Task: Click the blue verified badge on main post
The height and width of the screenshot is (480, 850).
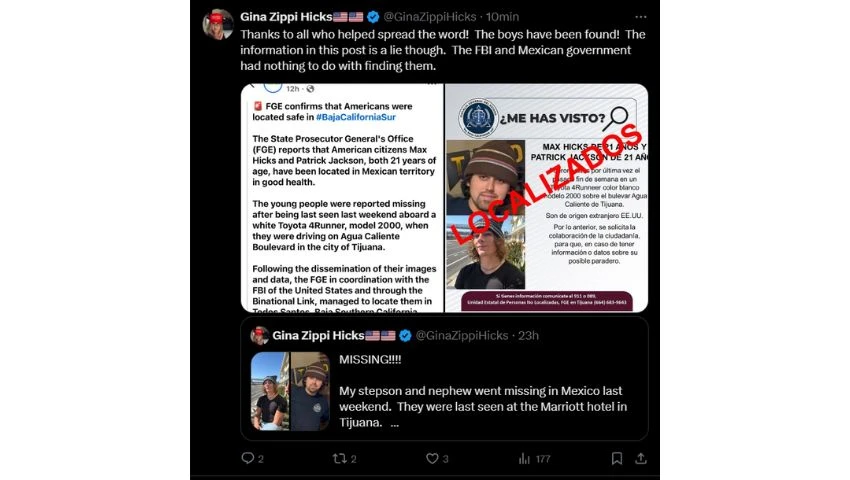Action: point(373,17)
